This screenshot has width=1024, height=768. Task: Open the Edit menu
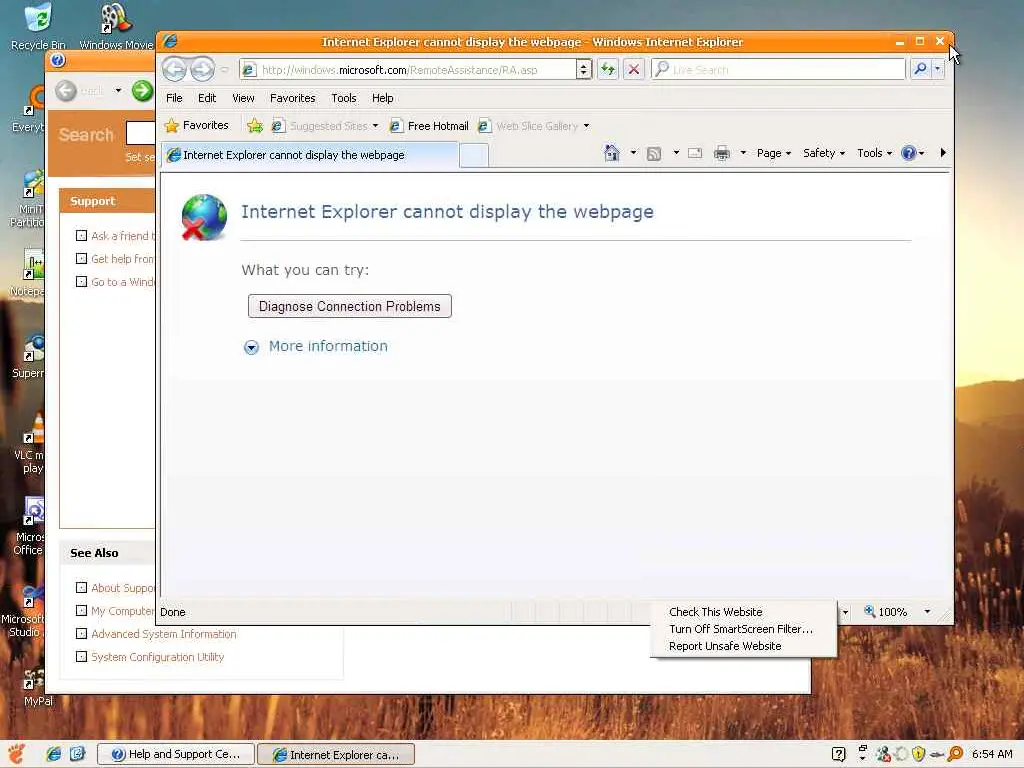tap(207, 98)
